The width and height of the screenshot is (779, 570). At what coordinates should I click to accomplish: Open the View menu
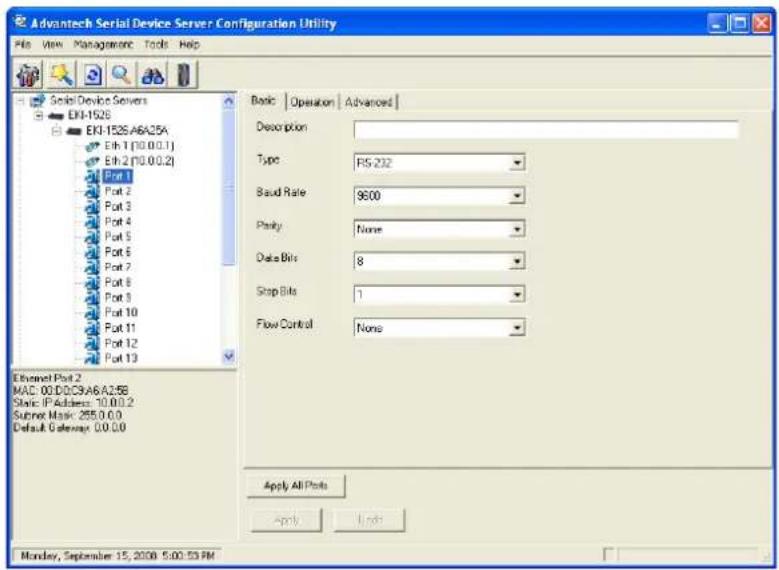53,45
